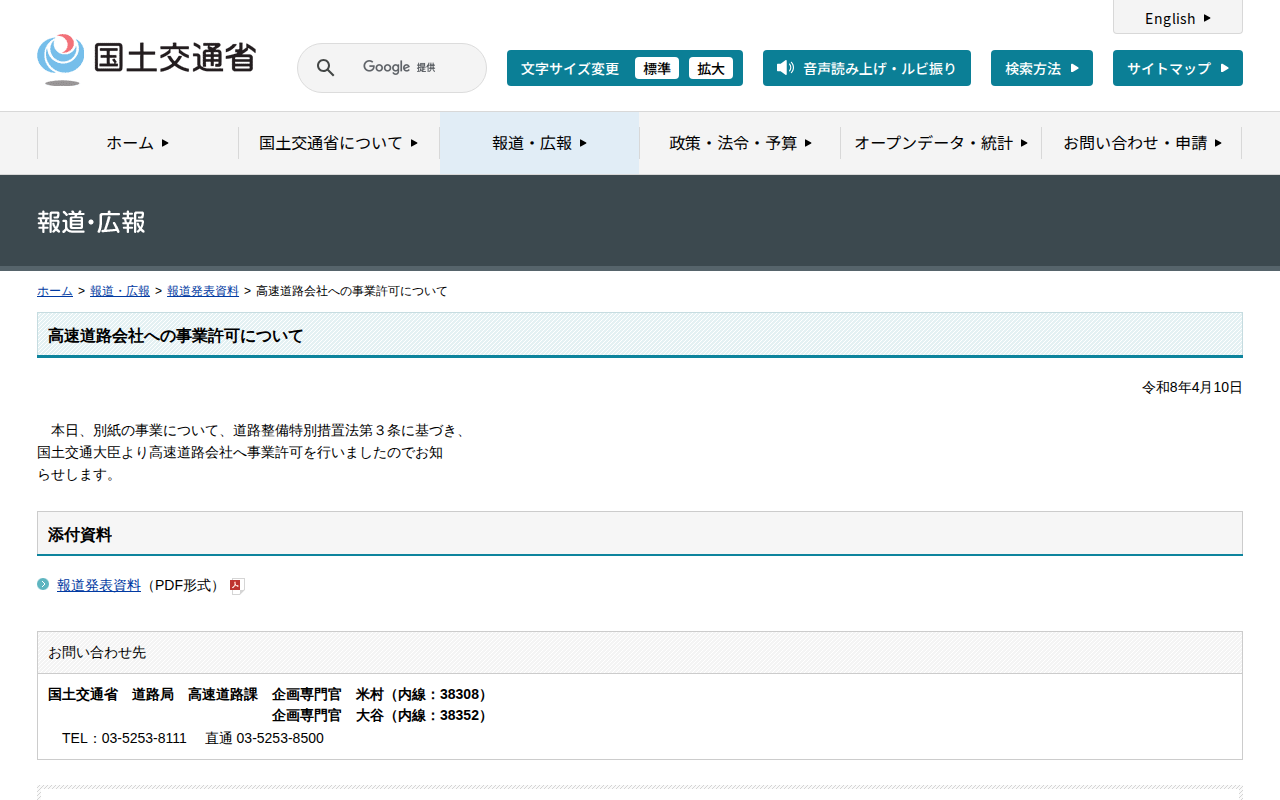
Task: Click the search magnifier icon
Action: 325,68
